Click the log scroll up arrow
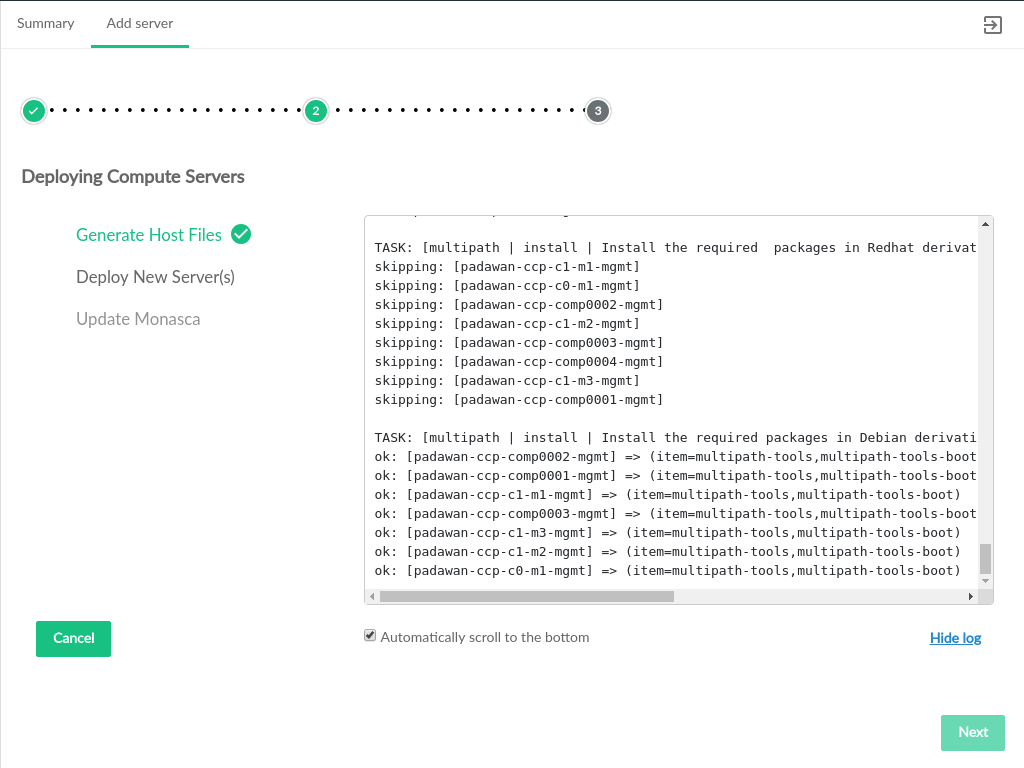The width and height of the screenshot is (1024, 768). click(985, 225)
